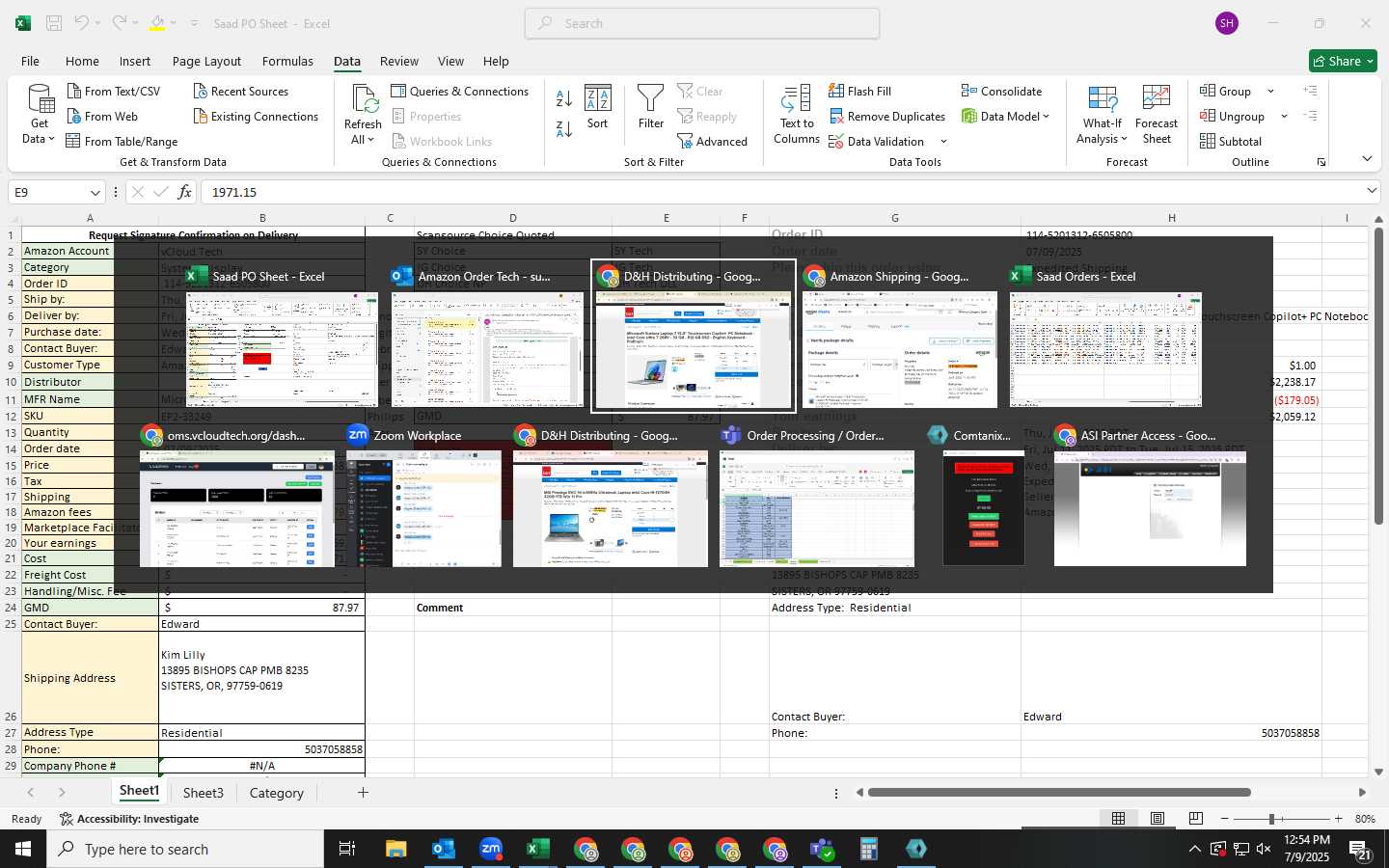This screenshot has height=868, width=1389.
Task: Switch to Home ribbon tab
Action: click(82, 61)
